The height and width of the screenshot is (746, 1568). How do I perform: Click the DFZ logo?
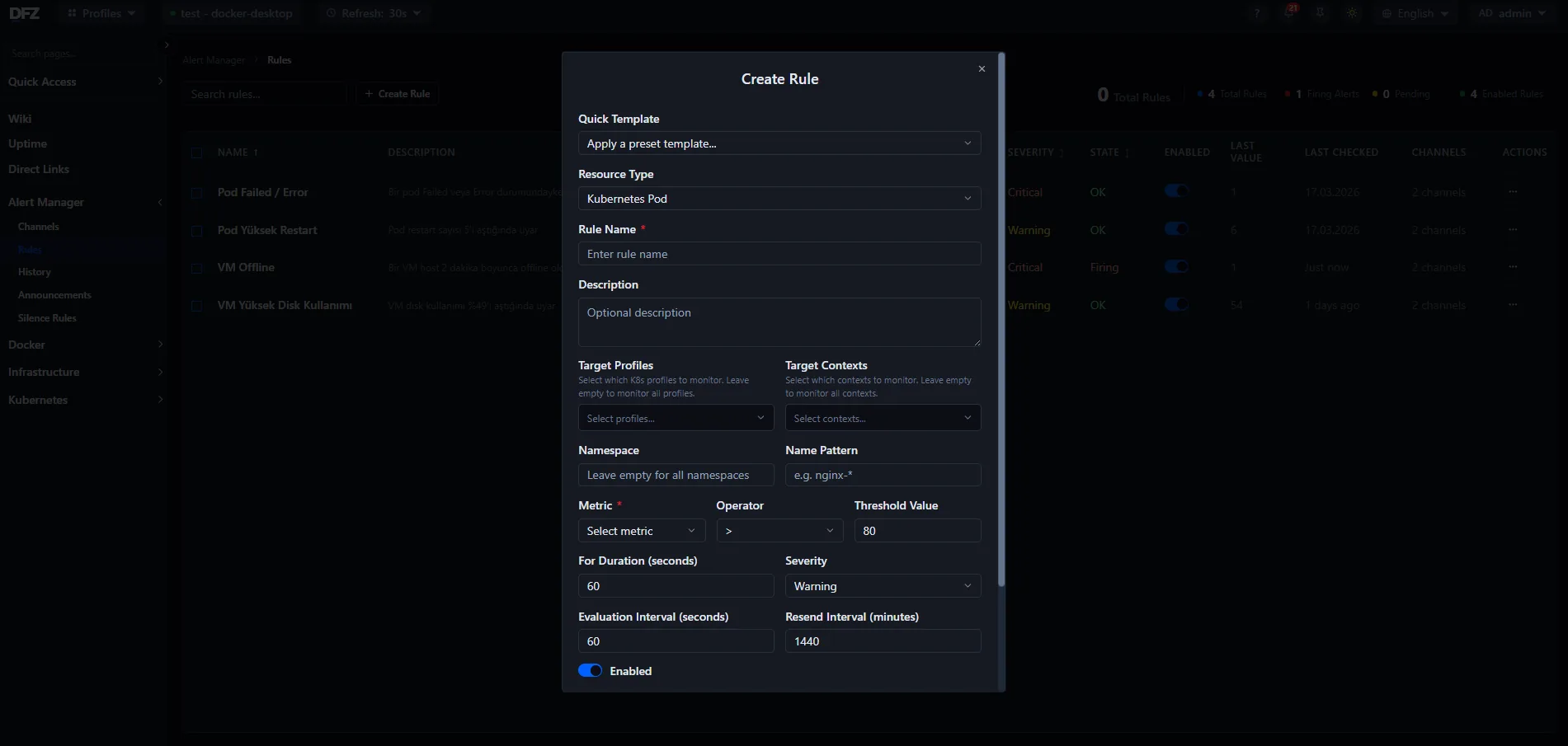(x=25, y=13)
